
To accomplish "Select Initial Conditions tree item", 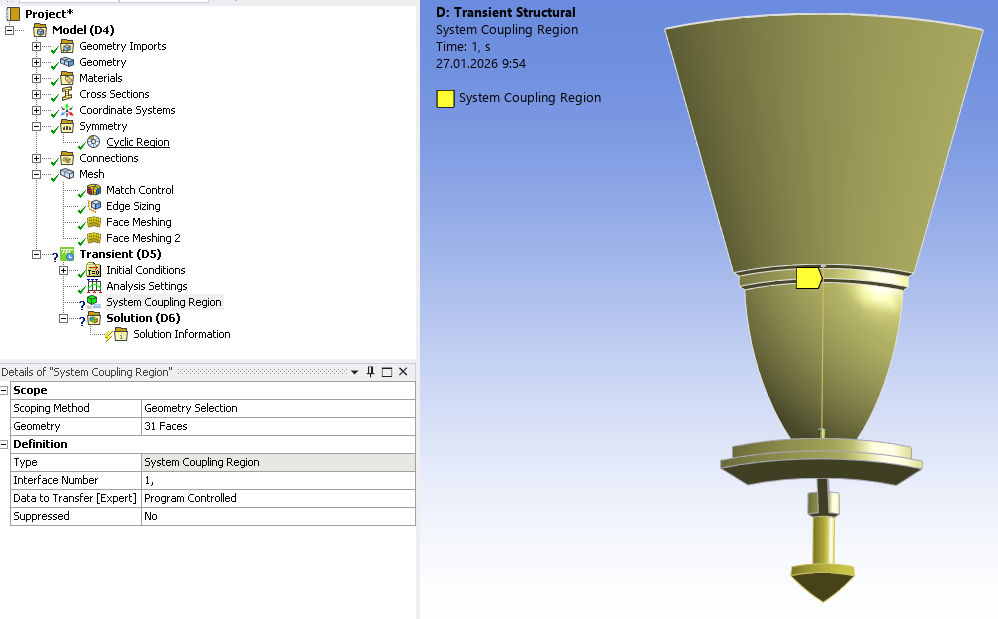I will pos(145,270).
